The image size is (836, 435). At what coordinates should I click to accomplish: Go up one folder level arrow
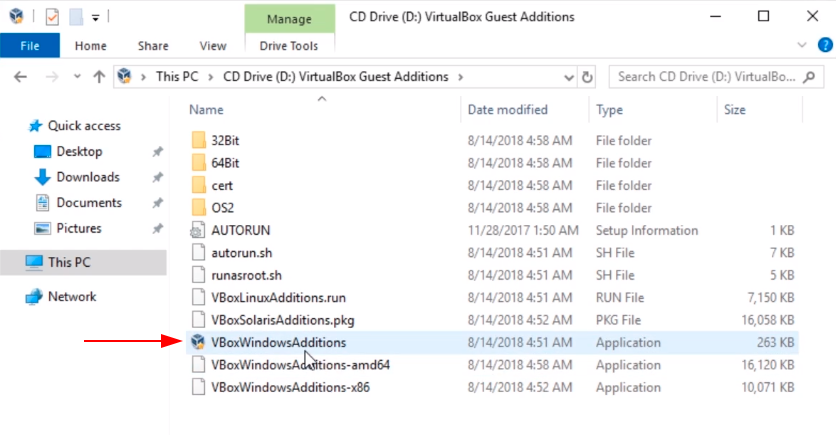click(99, 77)
